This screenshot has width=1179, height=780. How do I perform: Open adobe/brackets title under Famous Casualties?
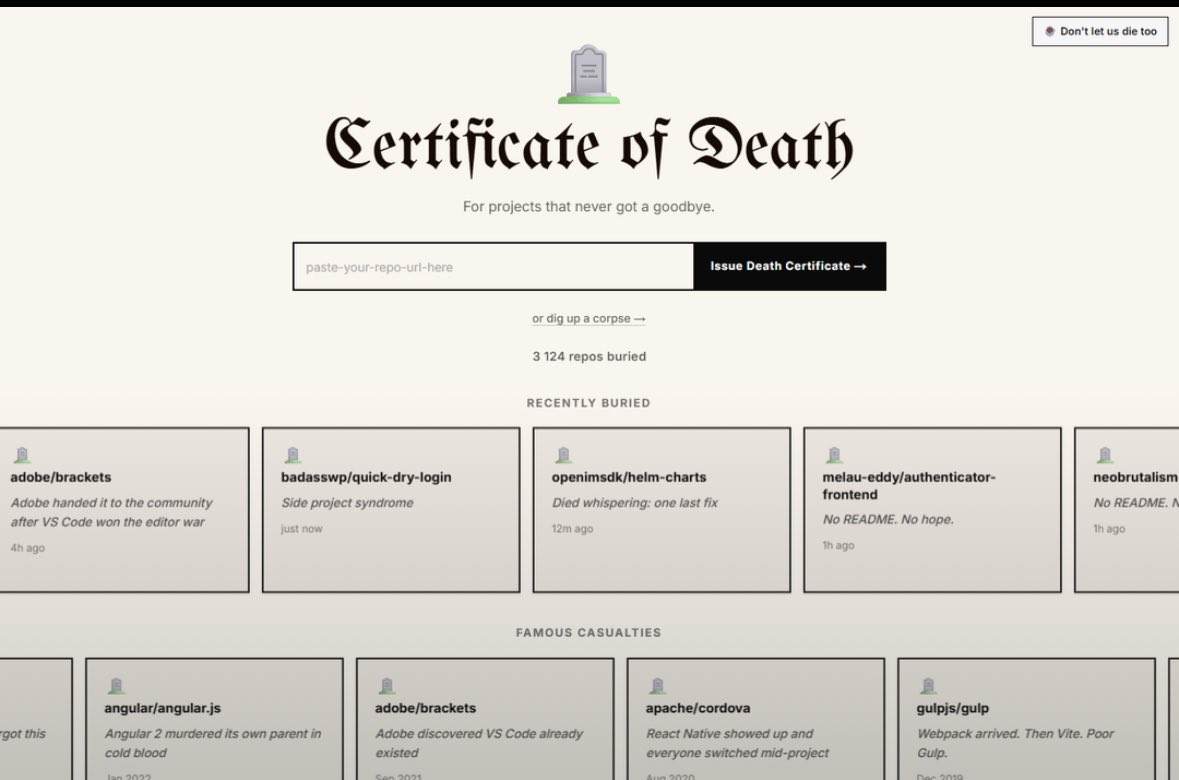426,708
